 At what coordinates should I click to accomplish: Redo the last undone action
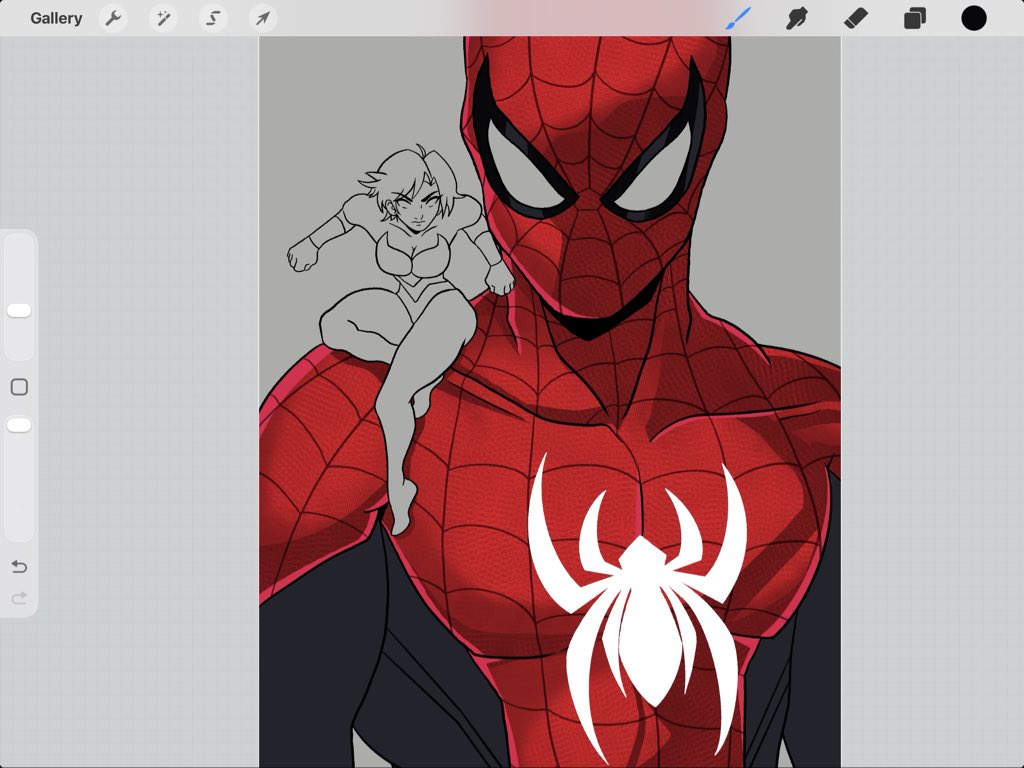[x=19, y=598]
